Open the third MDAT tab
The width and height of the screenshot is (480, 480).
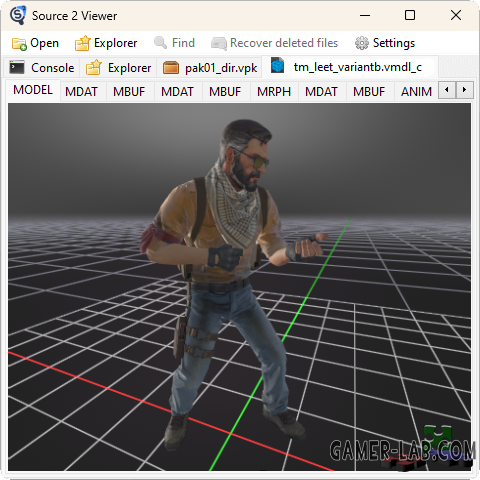321,92
